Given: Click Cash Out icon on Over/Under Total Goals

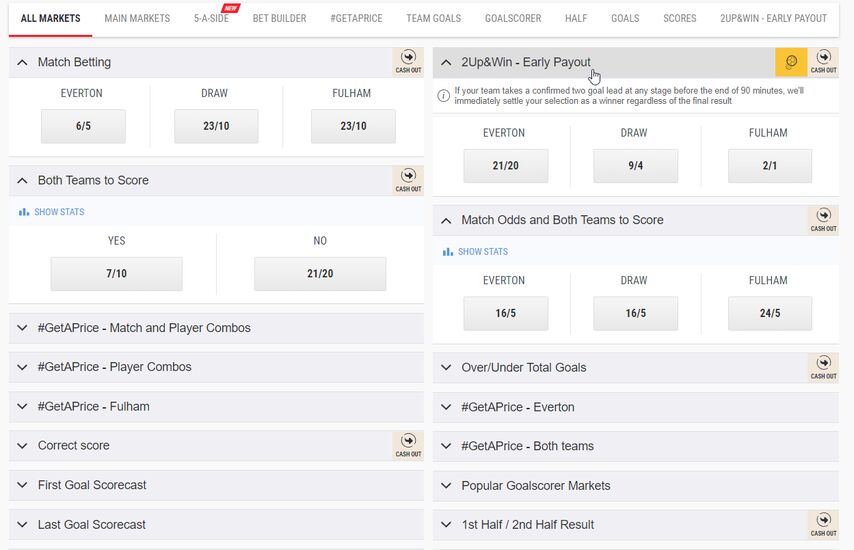Looking at the screenshot, I should [823, 368].
